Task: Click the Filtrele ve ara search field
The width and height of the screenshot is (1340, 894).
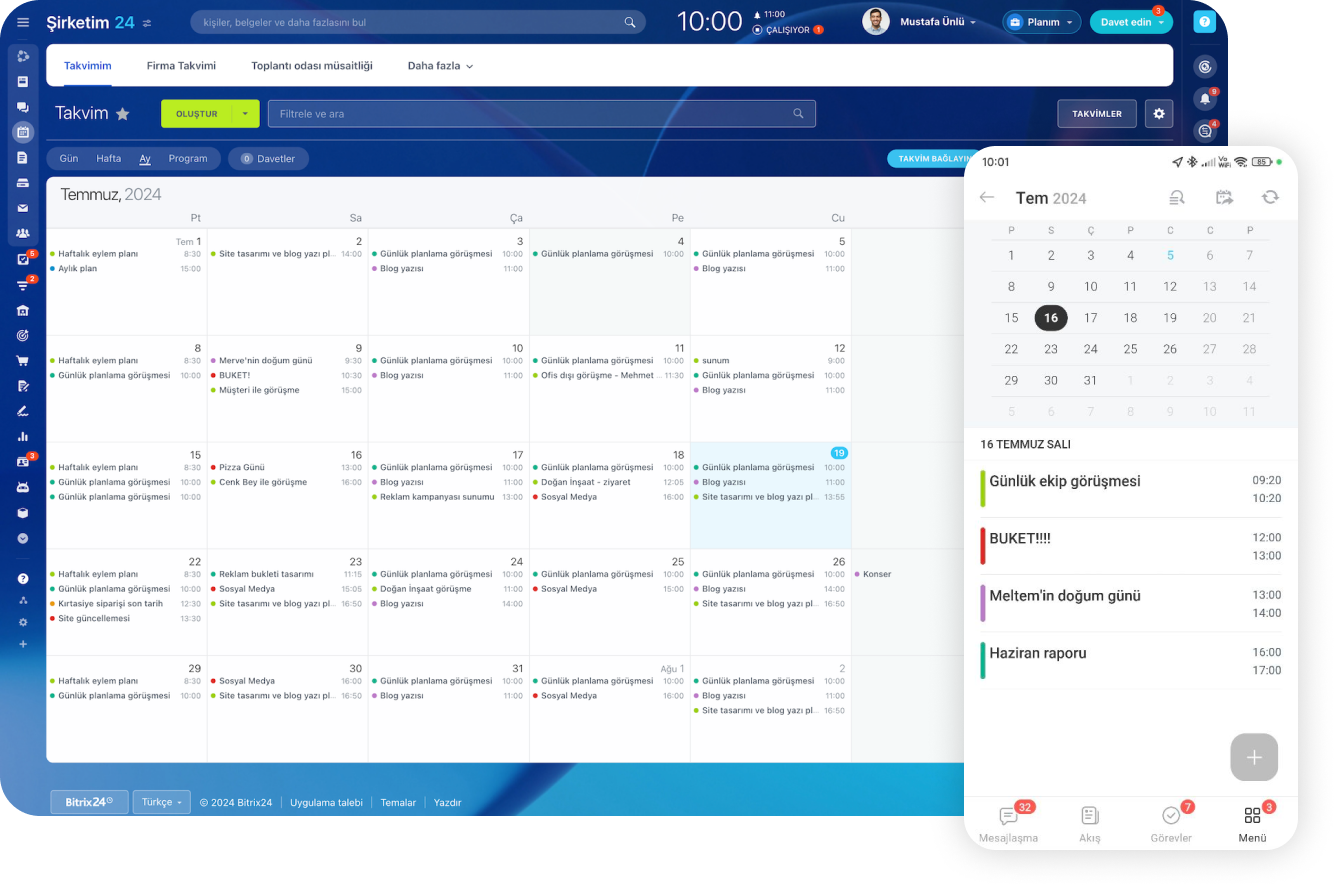Action: click(x=530, y=114)
